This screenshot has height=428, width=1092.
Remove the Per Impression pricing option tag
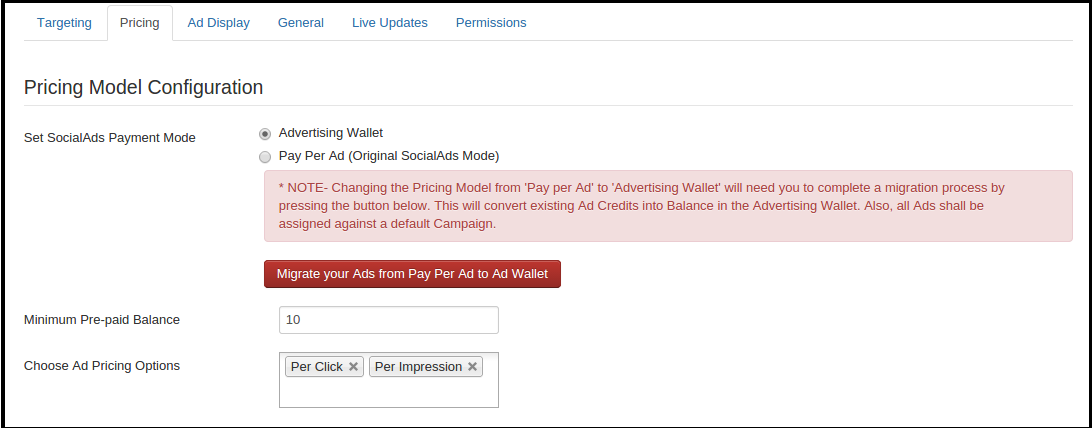472,367
